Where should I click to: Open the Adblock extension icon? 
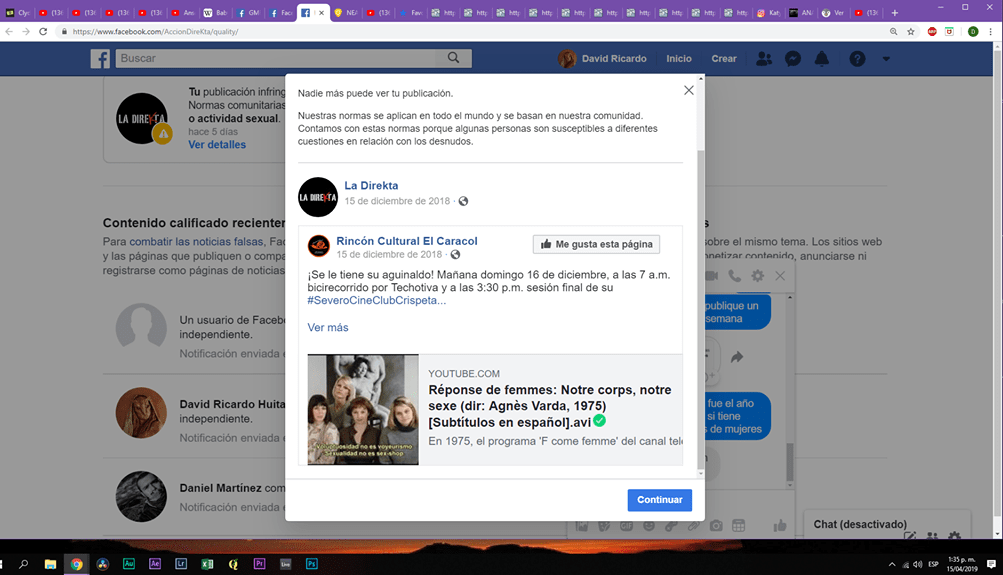coord(932,31)
